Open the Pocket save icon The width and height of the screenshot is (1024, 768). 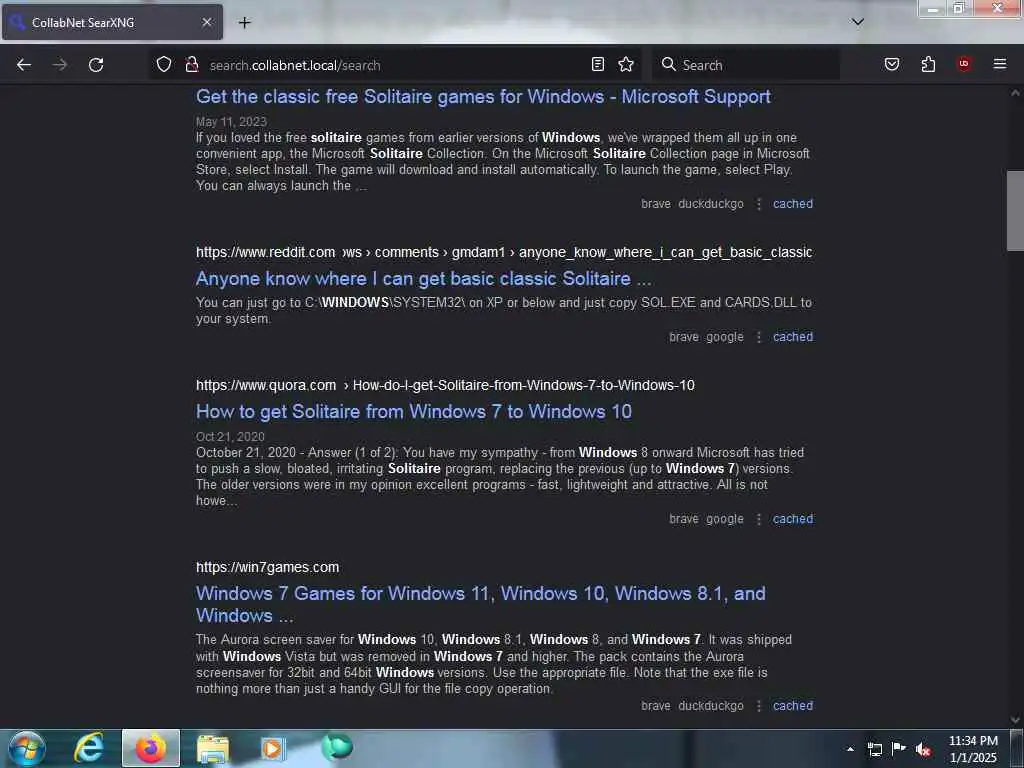[892, 64]
